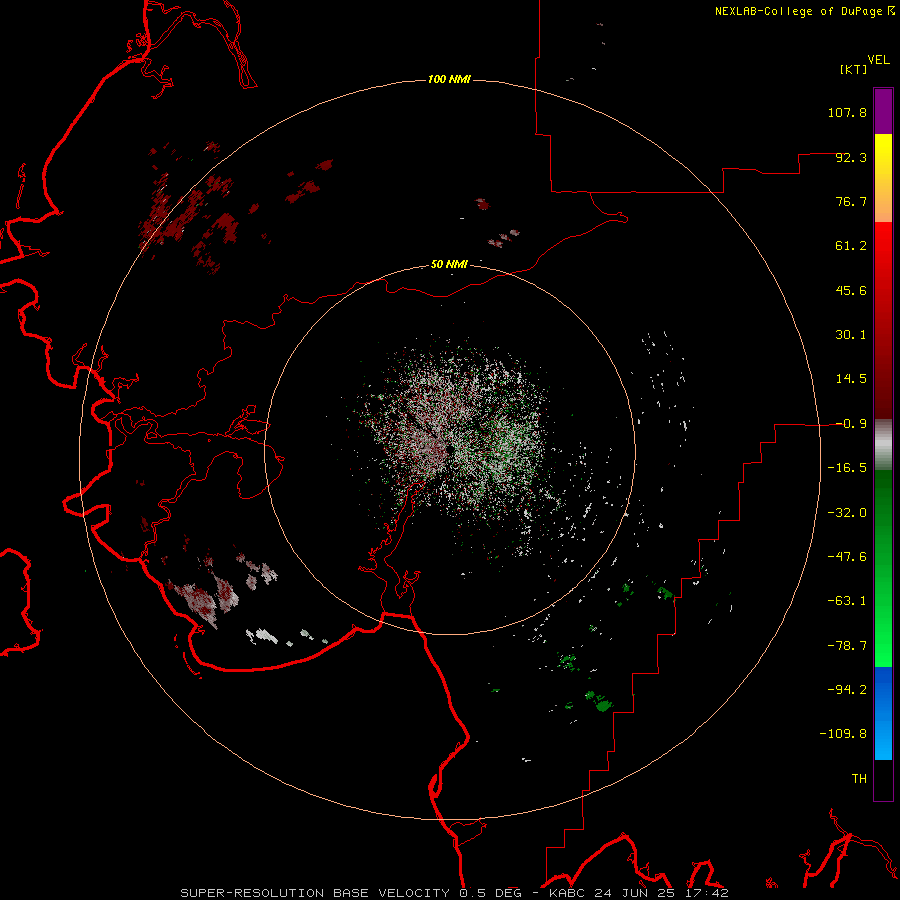Viewport: 900px width, 900px height.
Task: Click the 100 NMI range ring label
Action: (449, 79)
